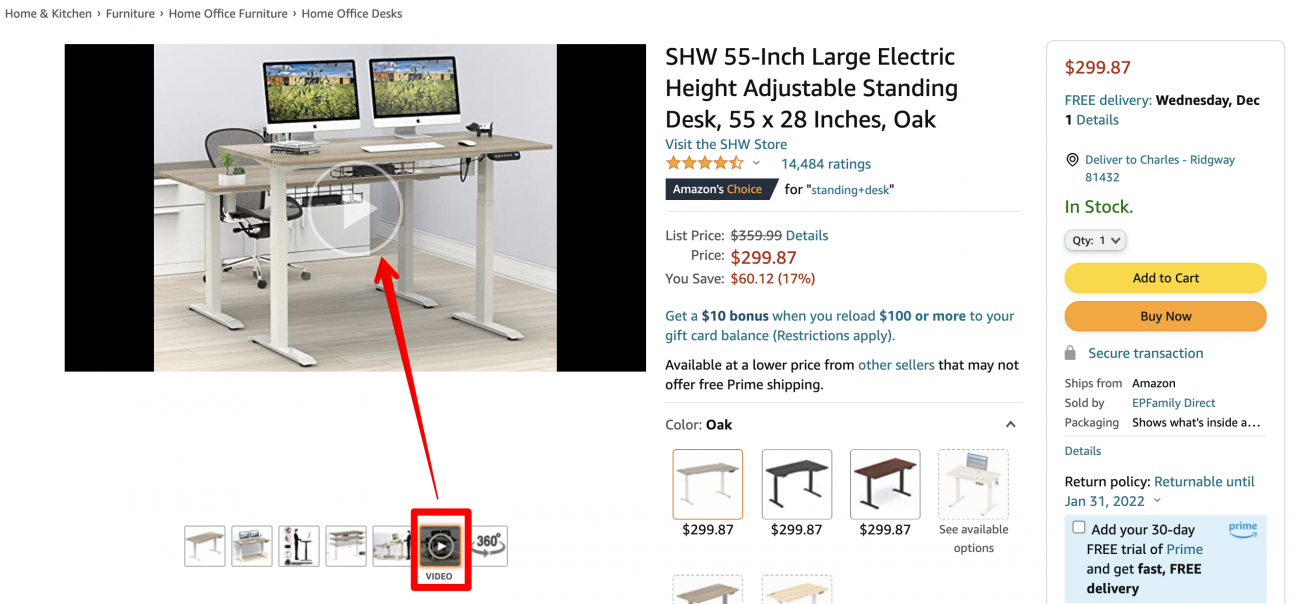Expand the star ratings dropdown arrow
The height and width of the screenshot is (604, 1300).
point(756,164)
